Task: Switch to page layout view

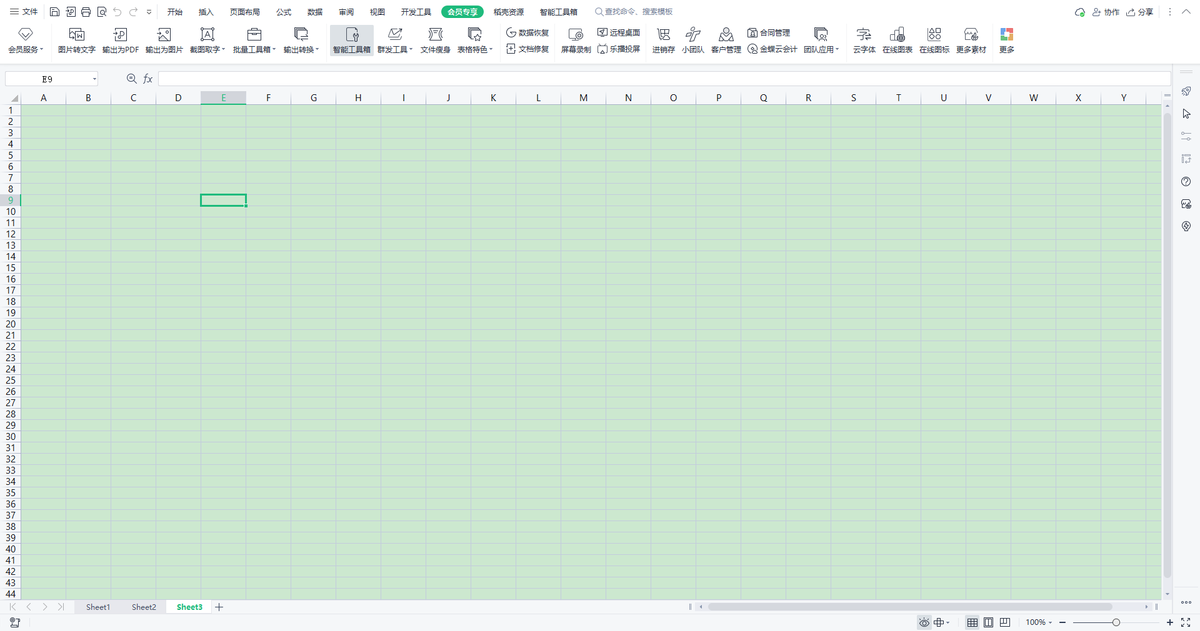Action: point(988,622)
